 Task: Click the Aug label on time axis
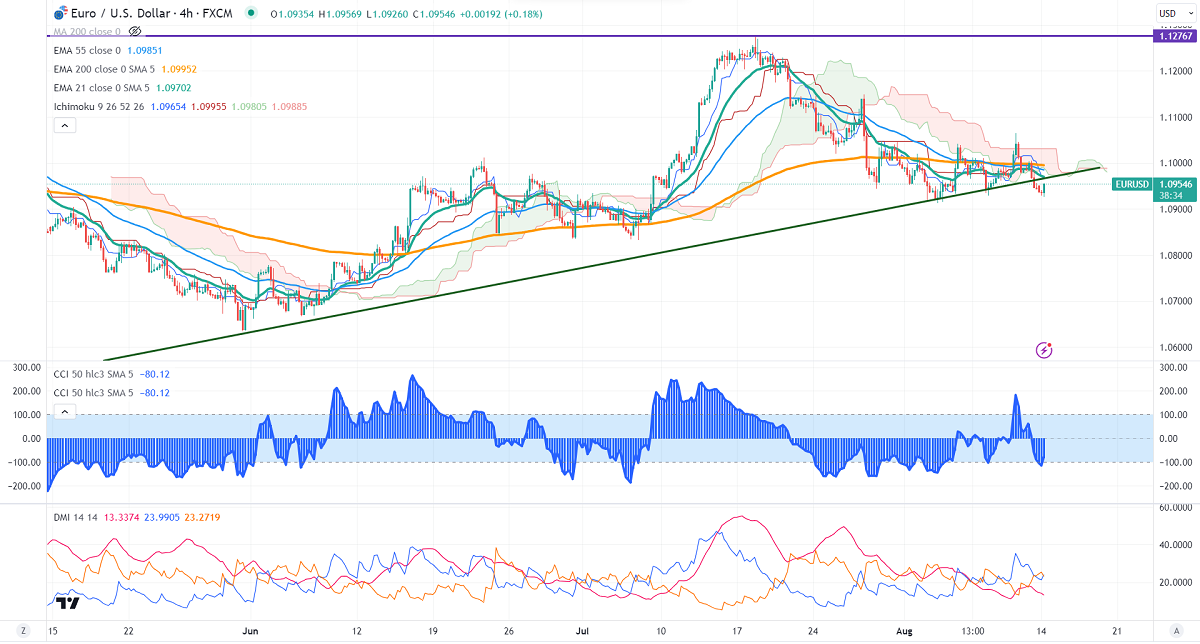pyautogui.click(x=903, y=632)
